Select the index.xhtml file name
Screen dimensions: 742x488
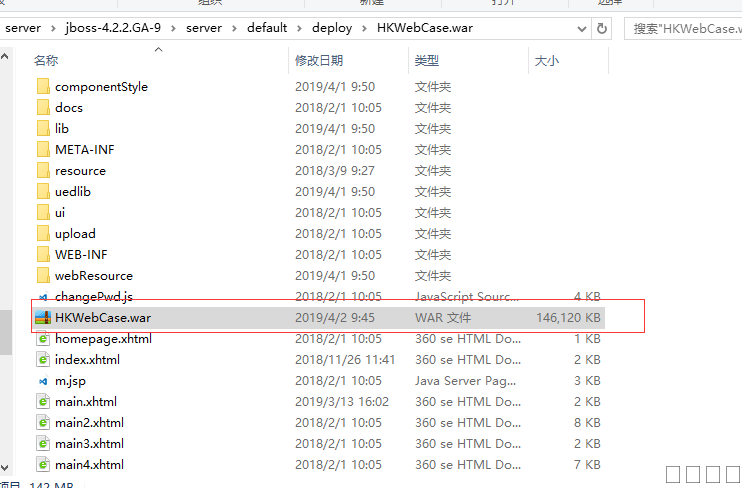tap(87, 360)
